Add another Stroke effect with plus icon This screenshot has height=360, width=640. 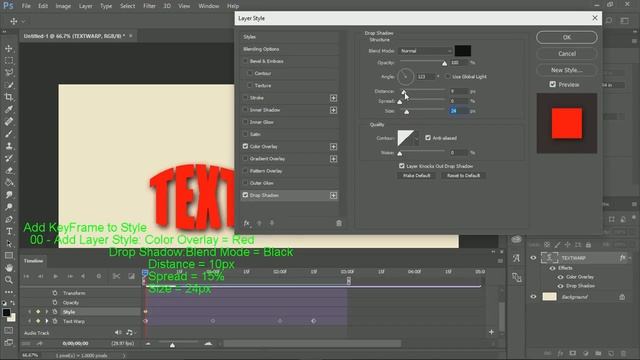pyautogui.click(x=333, y=98)
